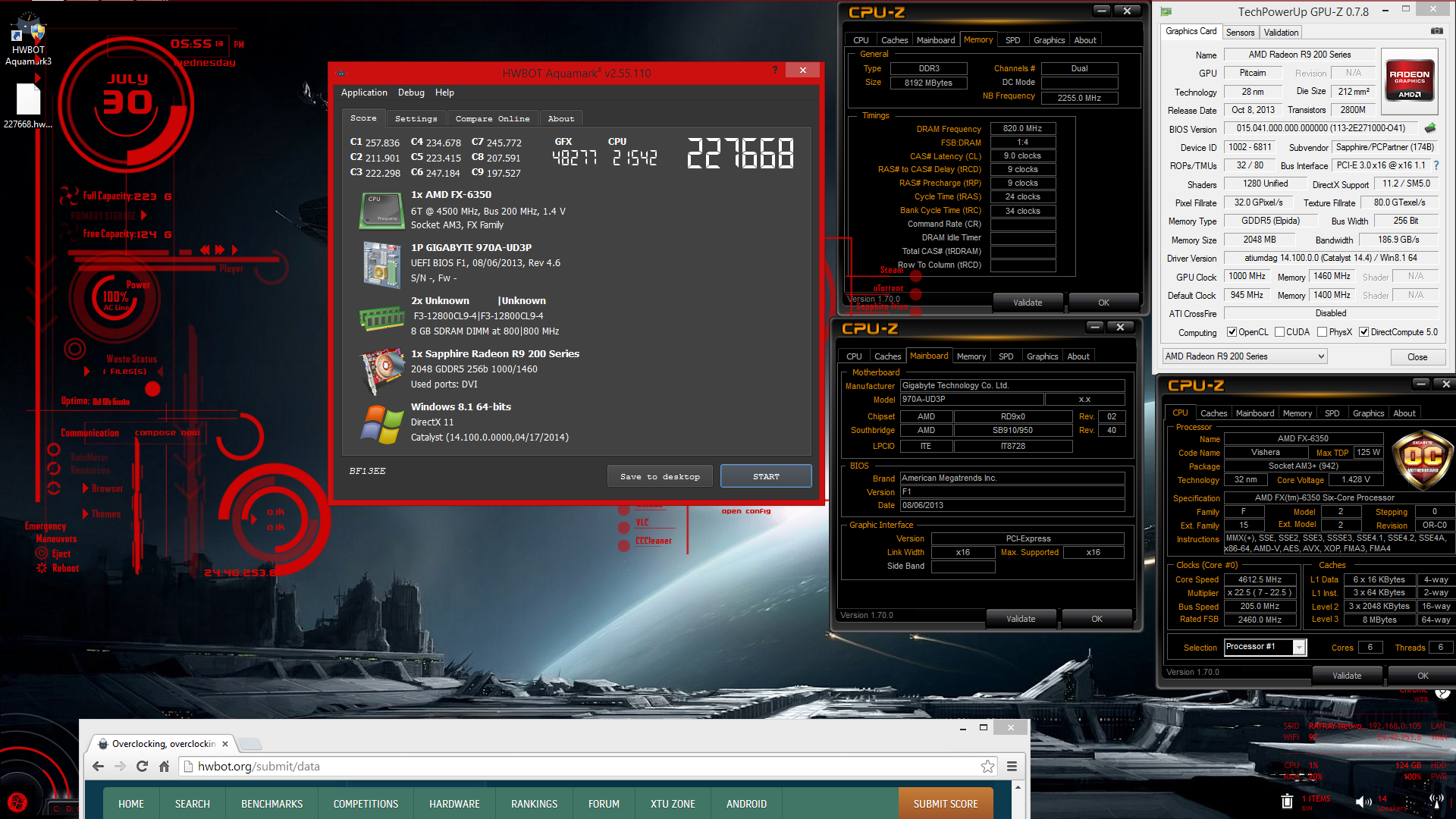Toggle the PhysX checkbox
The height and width of the screenshot is (819, 1456).
pyautogui.click(x=1323, y=332)
